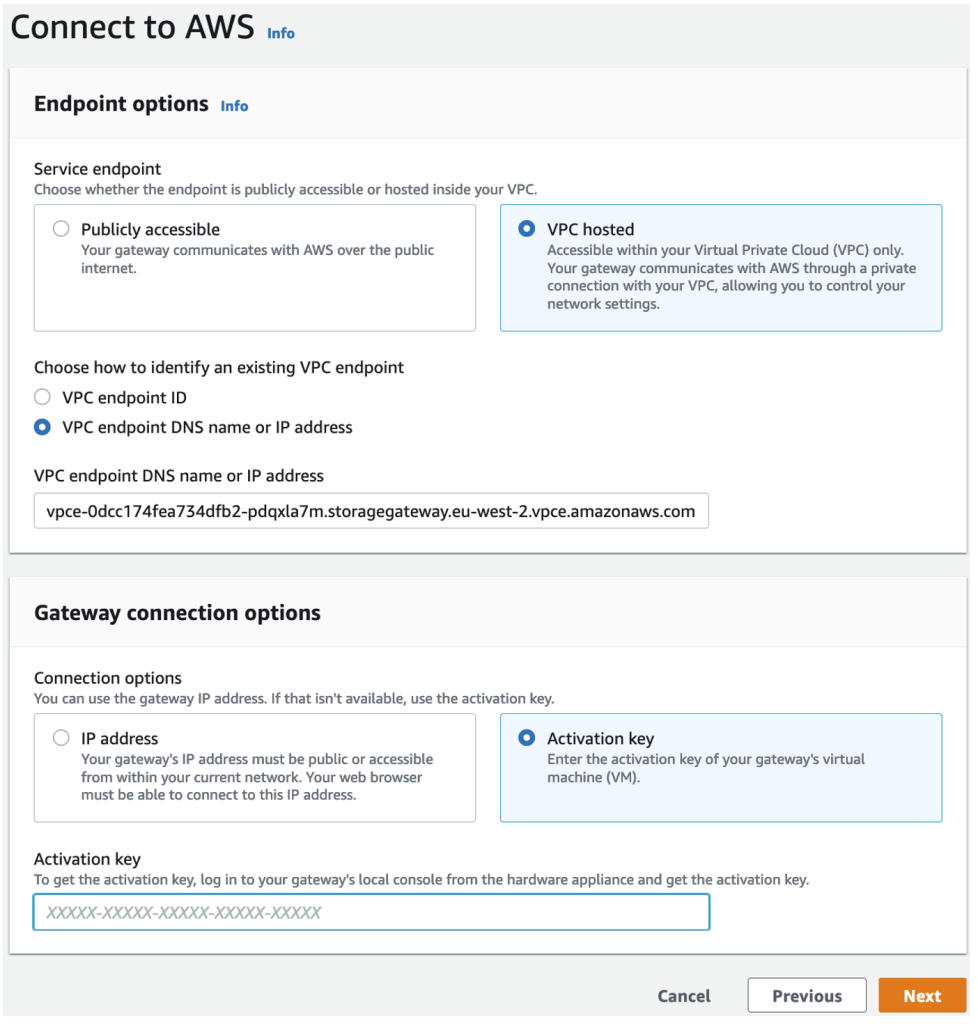The height and width of the screenshot is (1024, 978).
Task: Open the Info link beside "Endpoint options"
Action: click(233, 105)
